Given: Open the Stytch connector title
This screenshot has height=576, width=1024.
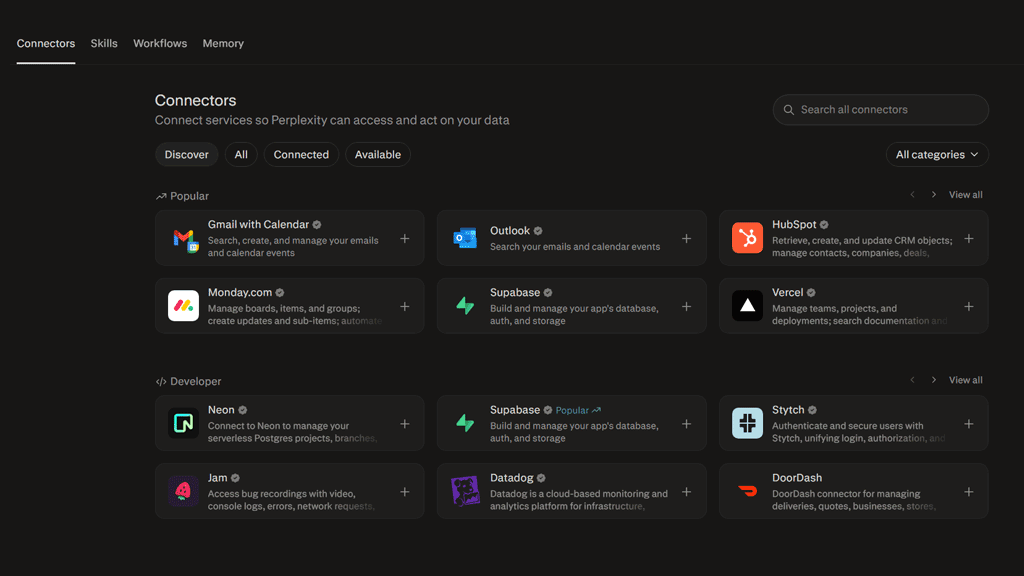Looking at the screenshot, I should point(788,409).
